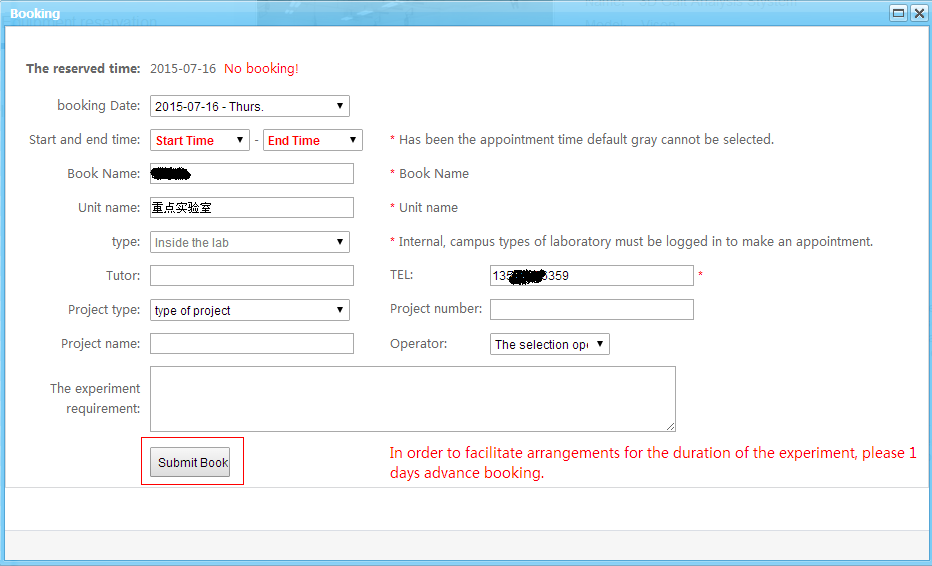Open the Project type dropdown
Screen dimensions: 932x566
(249, 310)
